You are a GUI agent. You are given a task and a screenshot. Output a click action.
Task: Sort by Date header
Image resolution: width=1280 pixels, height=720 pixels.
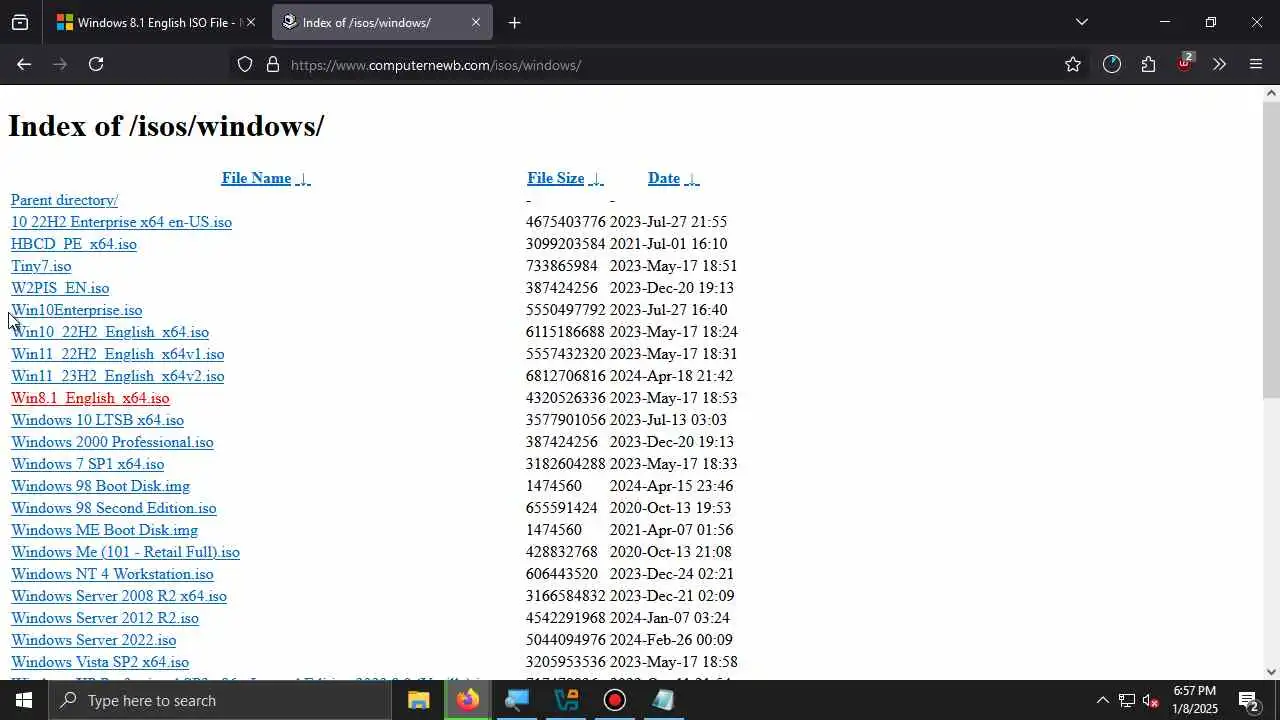click(x=664, y=178)
